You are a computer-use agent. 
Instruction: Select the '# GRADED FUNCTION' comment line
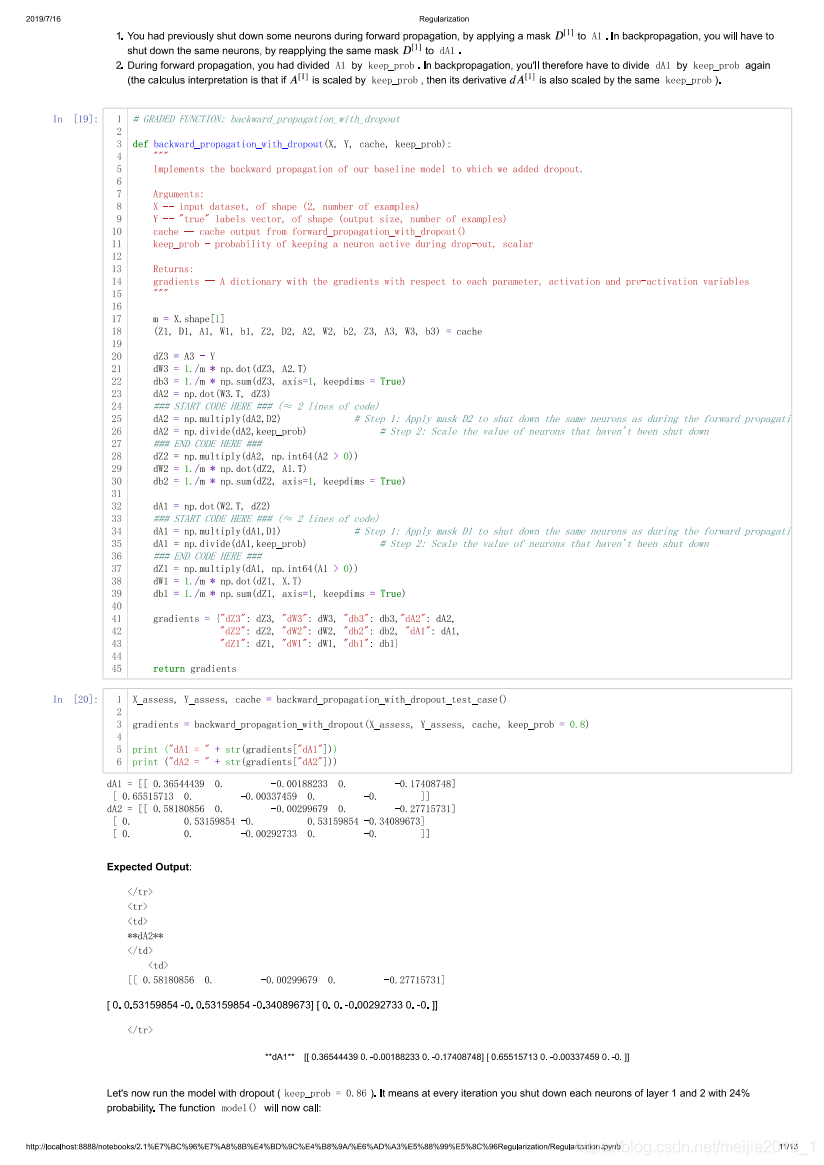pos(266,119)
